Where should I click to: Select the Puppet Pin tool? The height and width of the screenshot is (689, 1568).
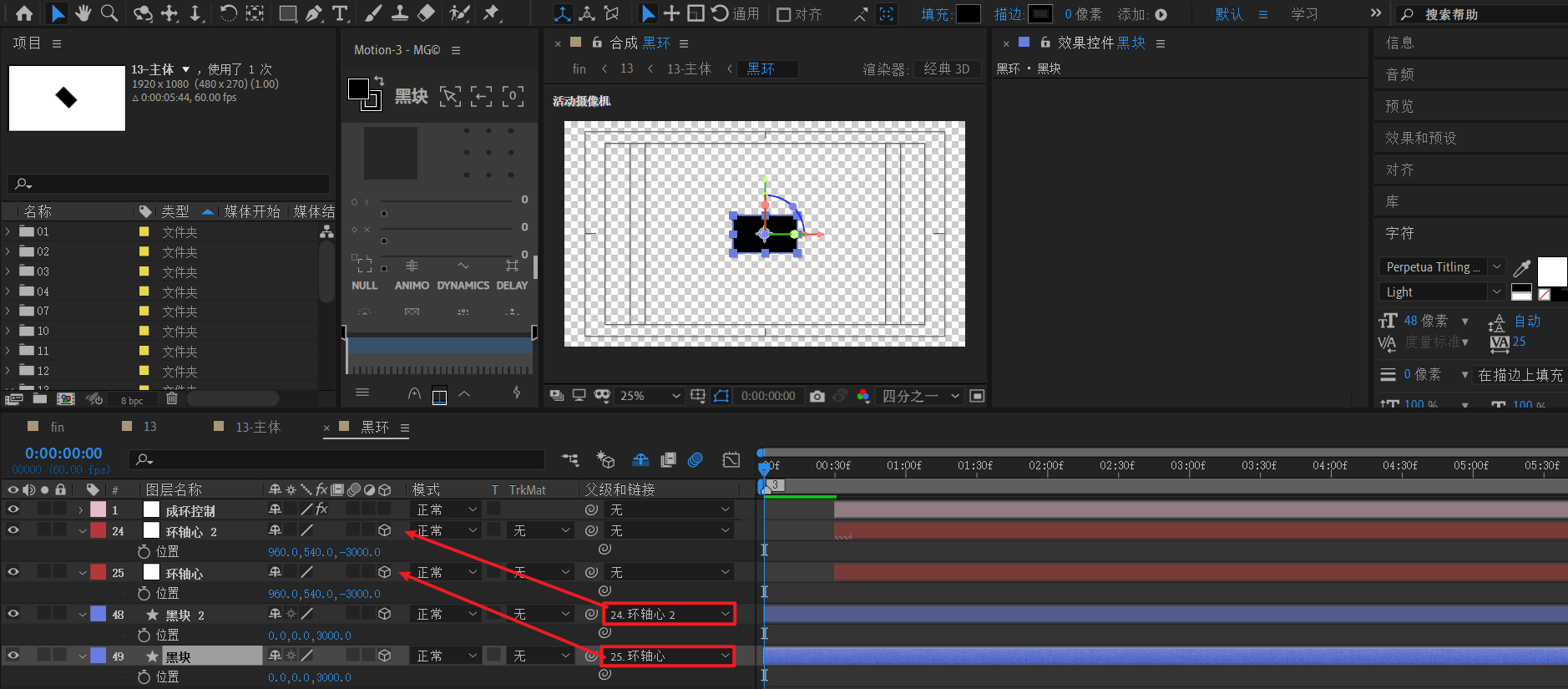pyautogui.click(x=491, y=13)
